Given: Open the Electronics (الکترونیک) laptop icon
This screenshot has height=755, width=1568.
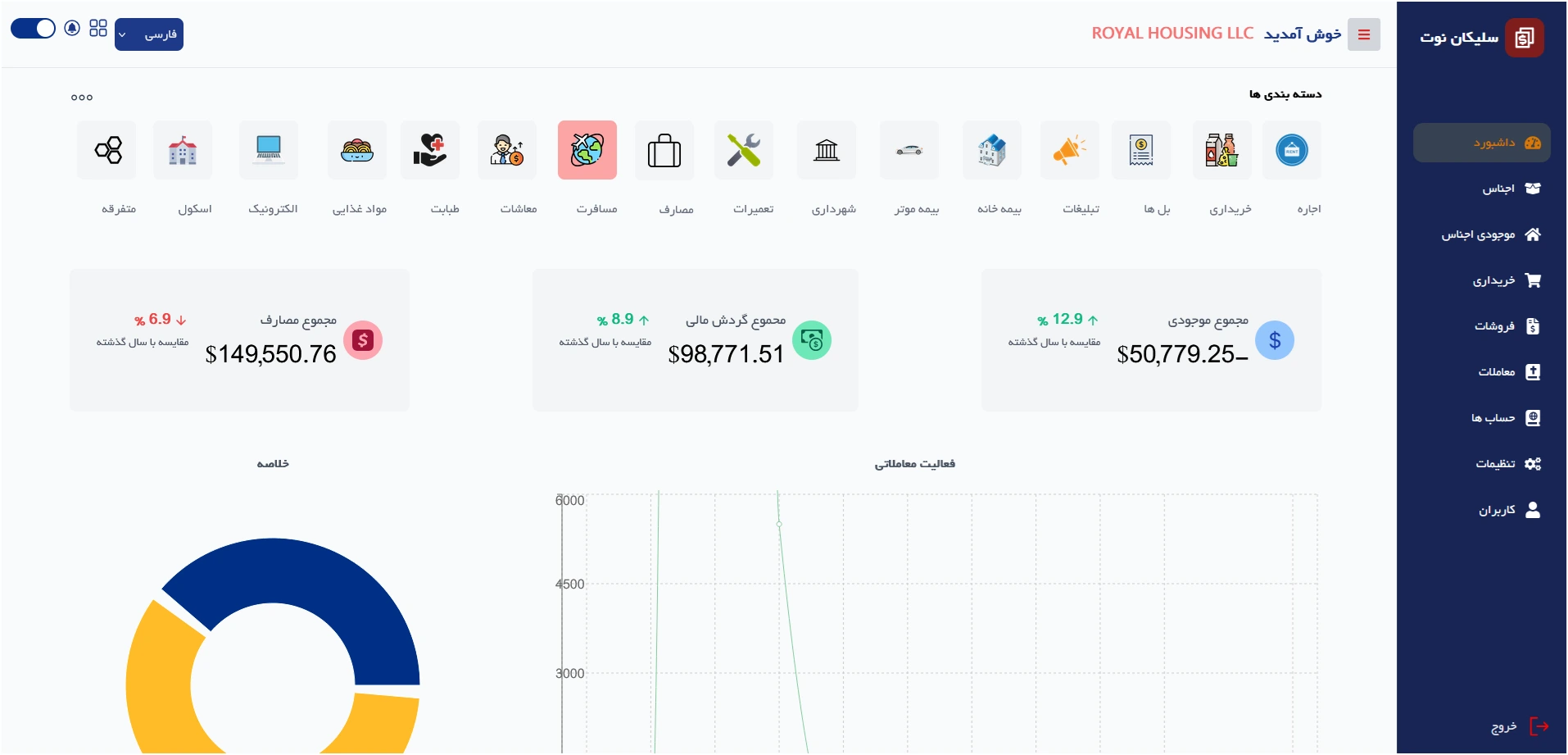Looking at the screenshot, I should click(268, 150).
